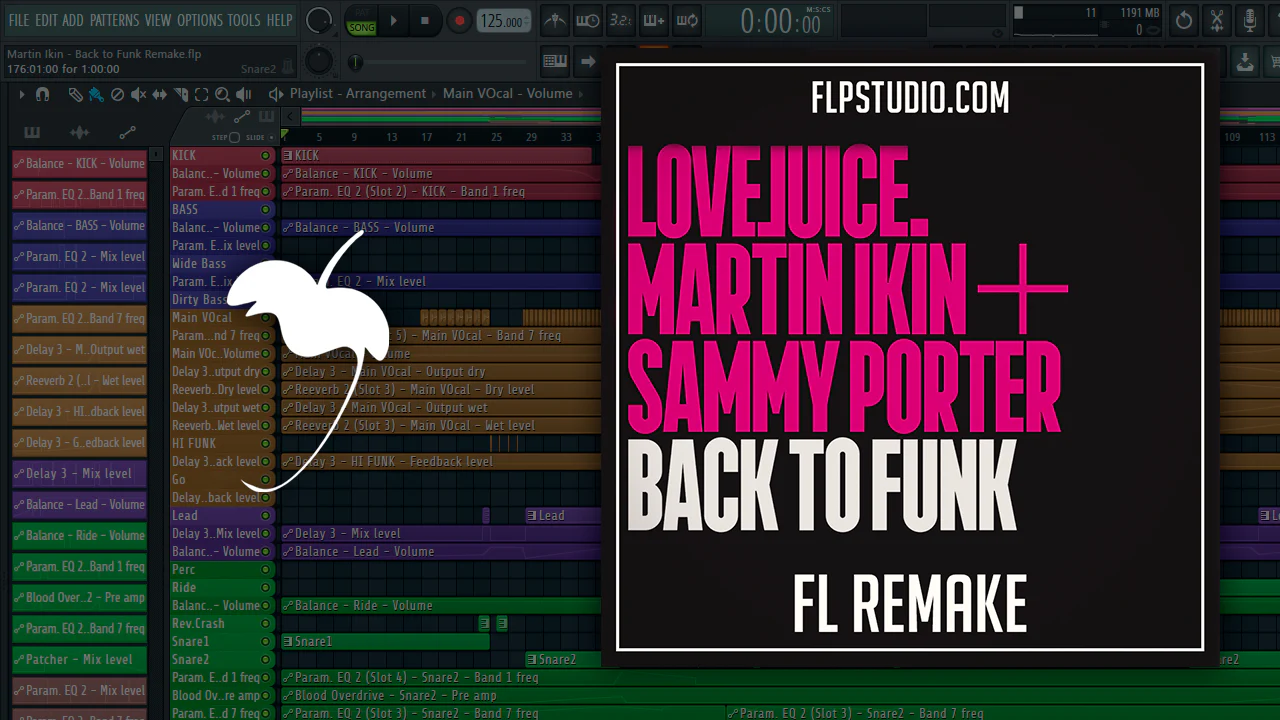Open the Add menu
1280x720 pixels.
[x=73, y=20]
